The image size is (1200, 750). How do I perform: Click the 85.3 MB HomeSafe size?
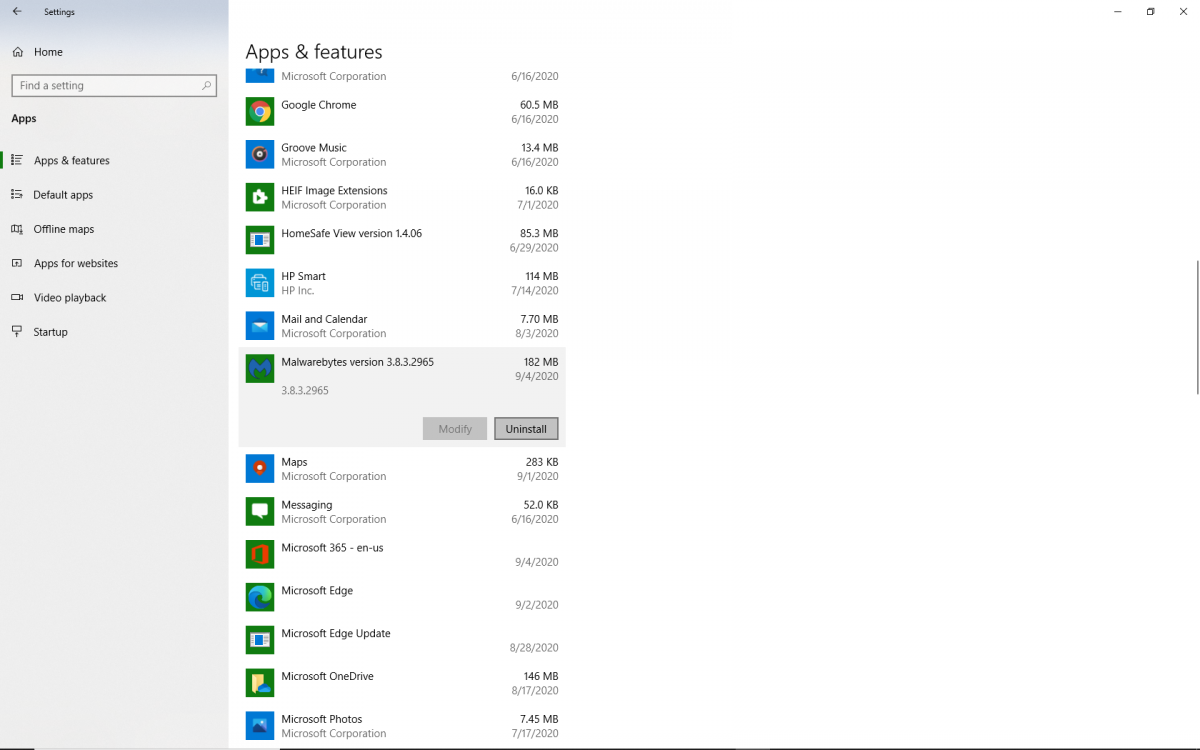click(x=539, y=234)
